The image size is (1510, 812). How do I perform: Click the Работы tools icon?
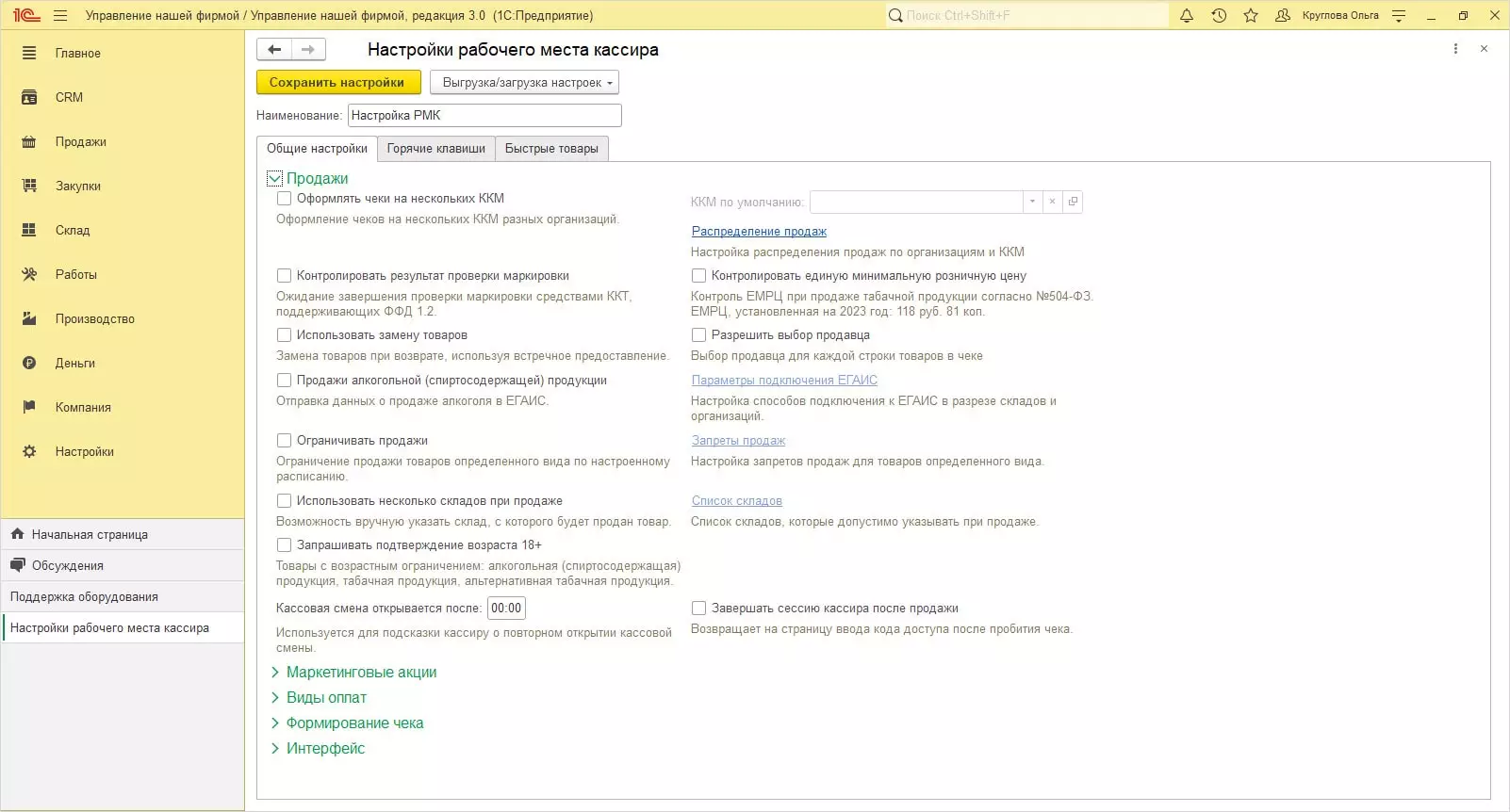[29, 274]
